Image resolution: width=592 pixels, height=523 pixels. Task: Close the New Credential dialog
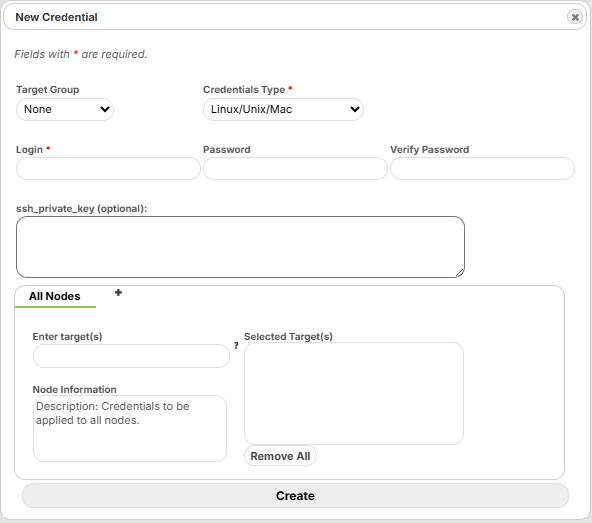pyautogui.click(x=575, y=17)
